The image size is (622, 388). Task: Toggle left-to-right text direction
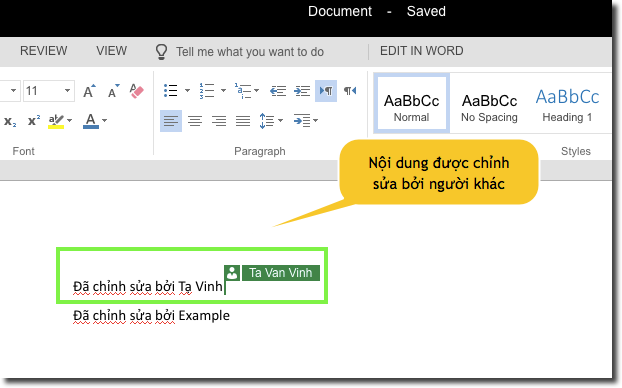pyautogui.click(x=326, y=91)
